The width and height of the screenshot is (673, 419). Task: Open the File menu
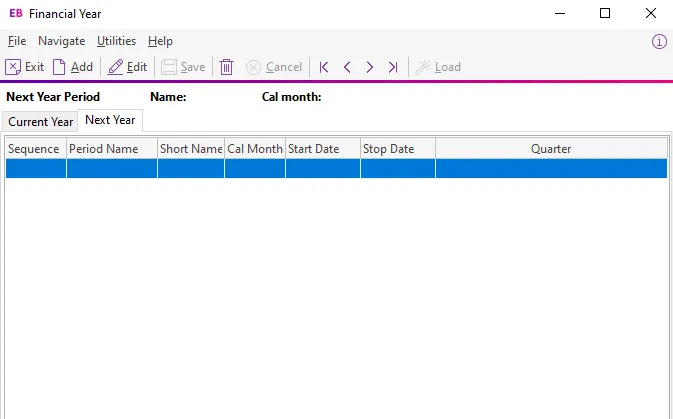[16, 41]
